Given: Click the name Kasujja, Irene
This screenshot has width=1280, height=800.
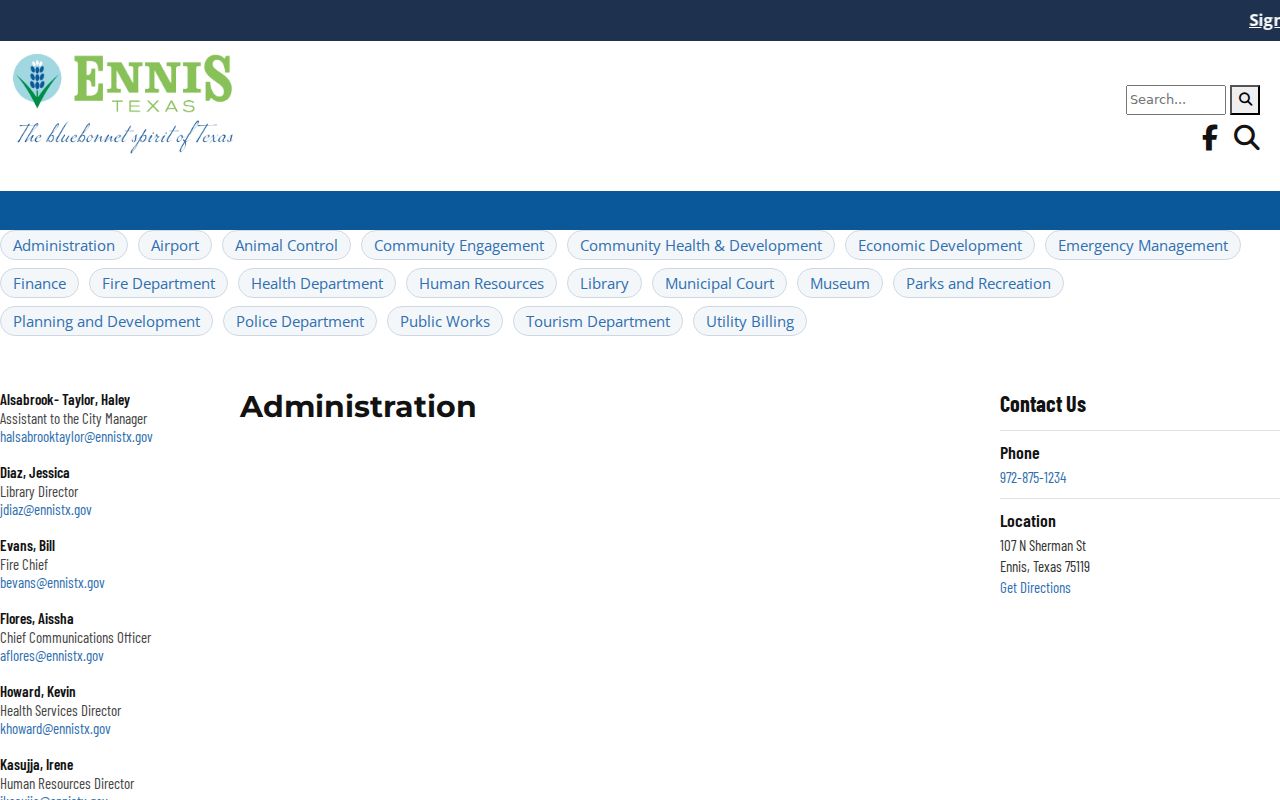Looking at the screenshot, I should tap(37, 765).
